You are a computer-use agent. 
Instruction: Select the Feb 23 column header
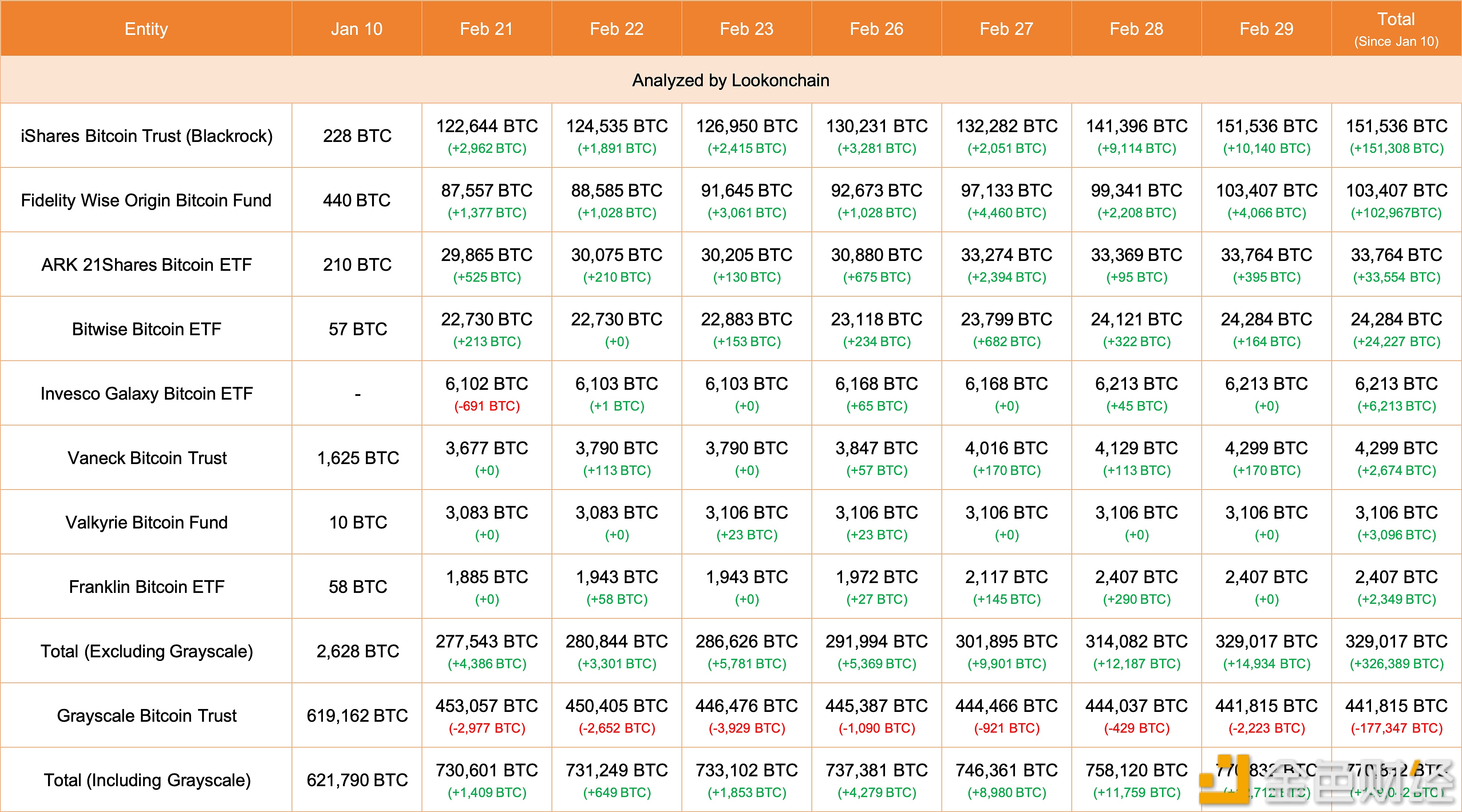(746, 29)
